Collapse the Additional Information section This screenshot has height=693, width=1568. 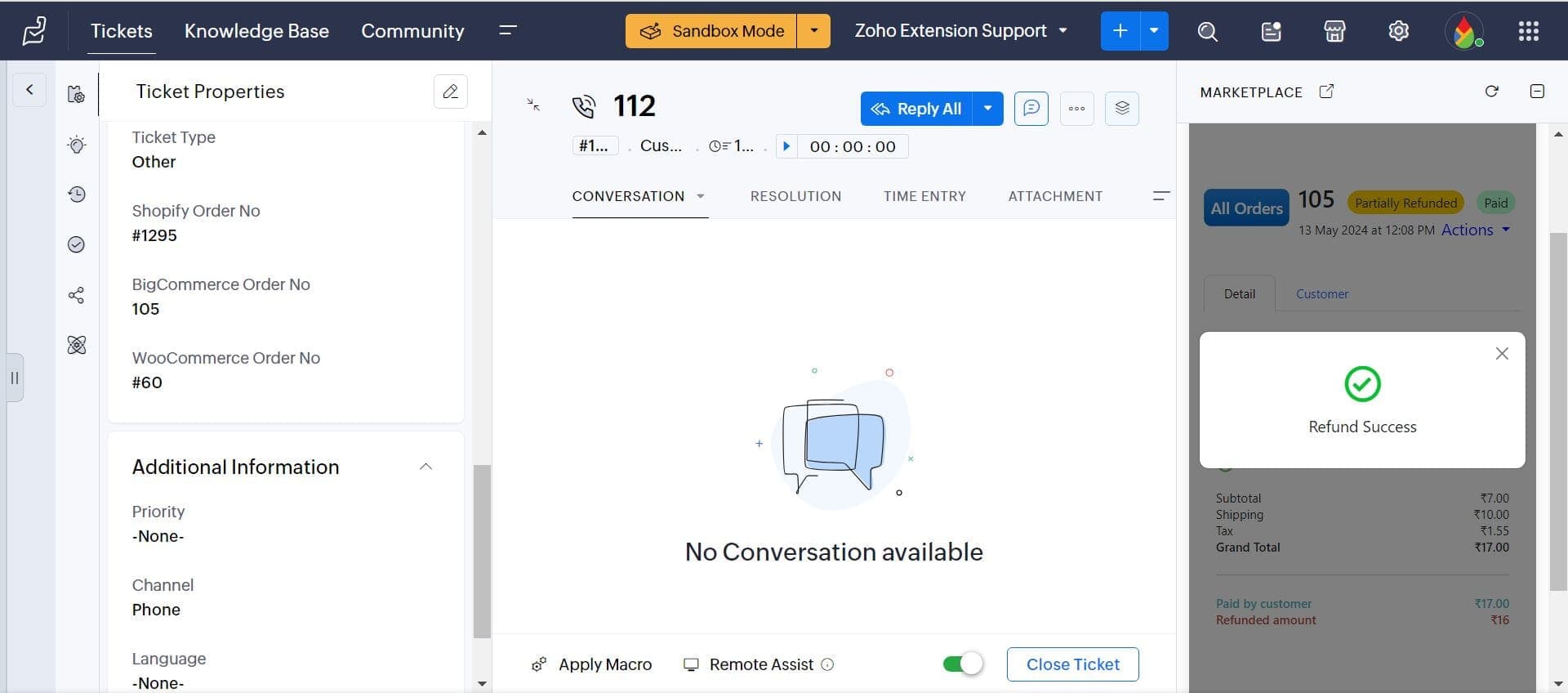[425, 467]
